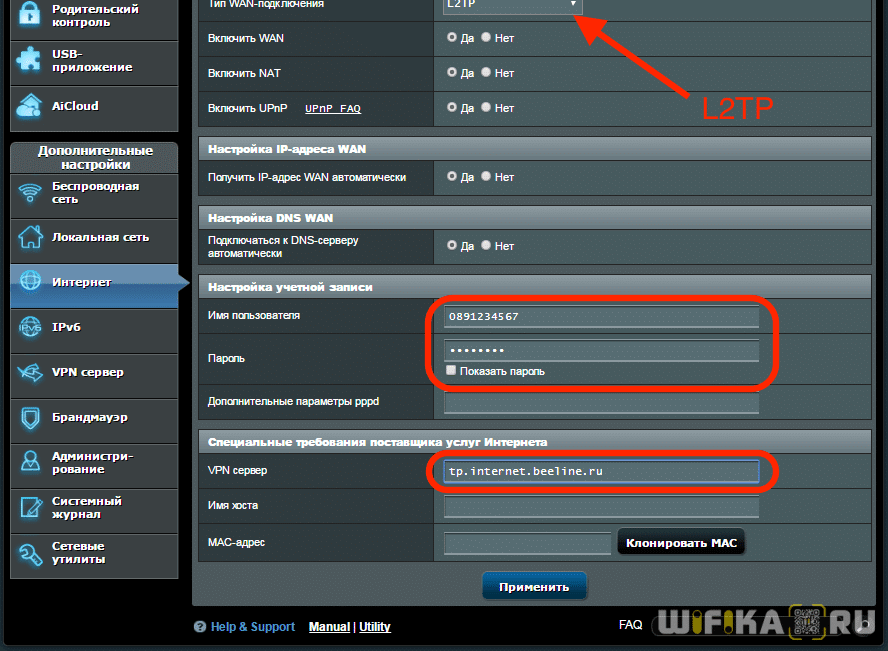The image size is (888, 651).
Task: Click the VPN сервер input field
Action: (x=601, y=472)
